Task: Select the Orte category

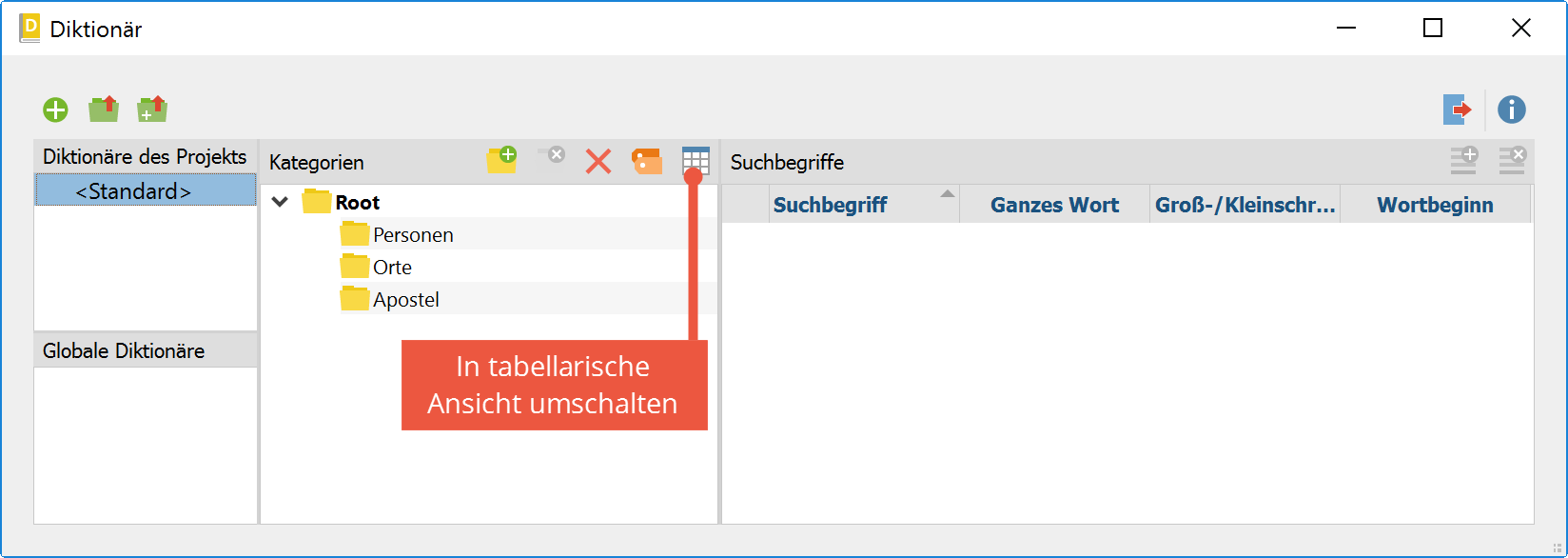Action: [376, 267]
